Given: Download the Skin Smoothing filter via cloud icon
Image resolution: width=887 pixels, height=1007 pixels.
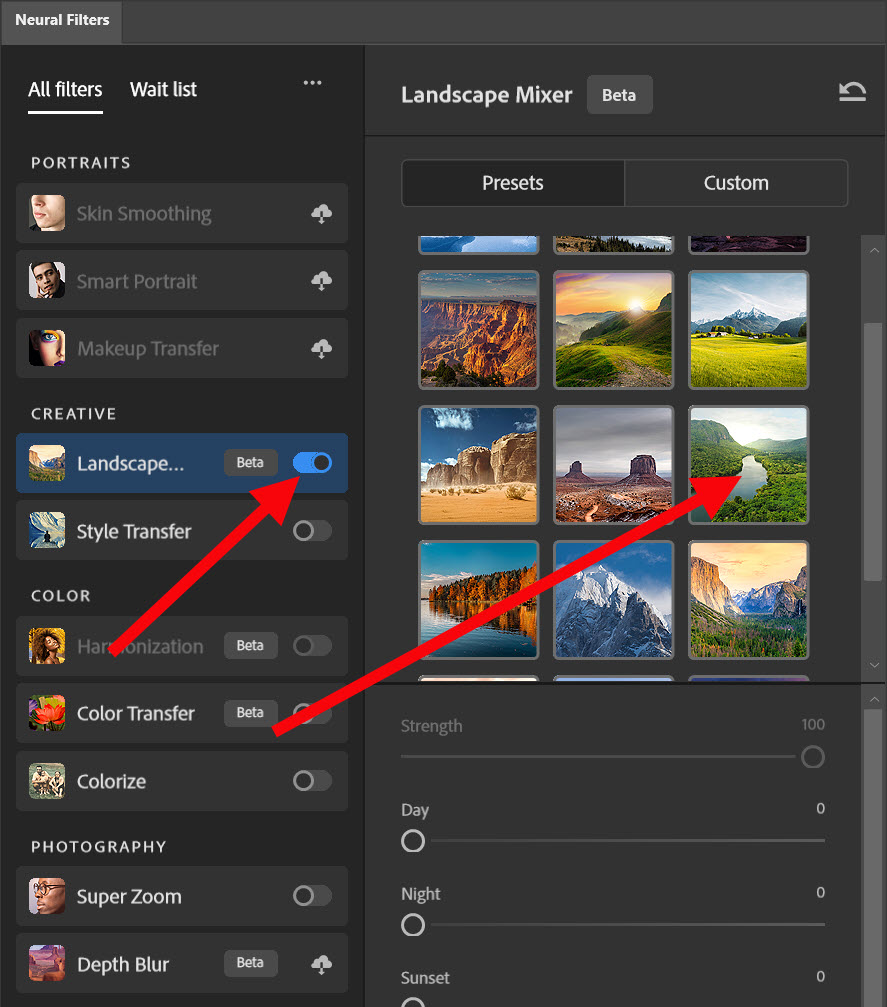Looking at the screenshot, I should pyautogui.click(x=321, y=213).
